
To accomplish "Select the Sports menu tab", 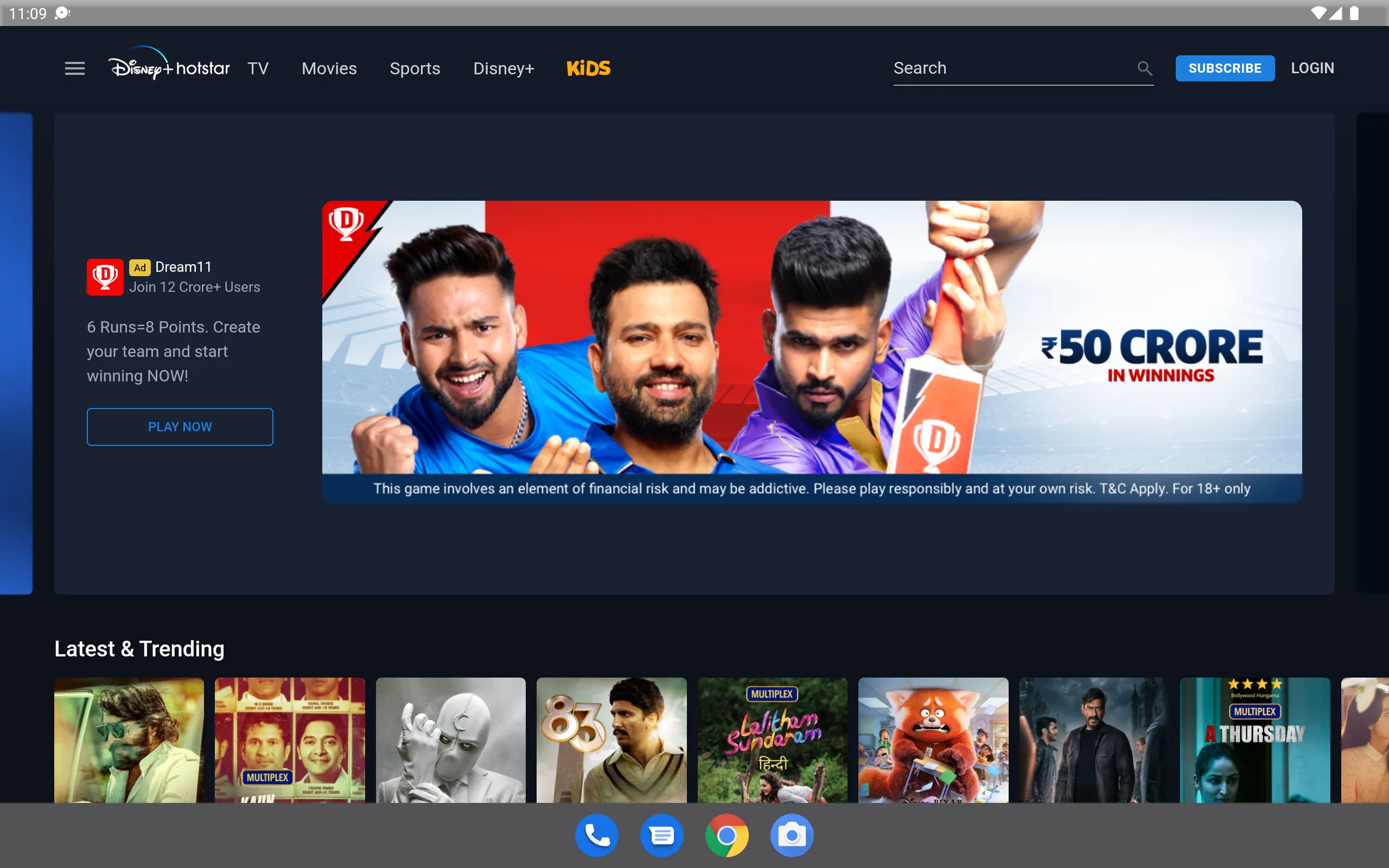I will tap(415, 68).
